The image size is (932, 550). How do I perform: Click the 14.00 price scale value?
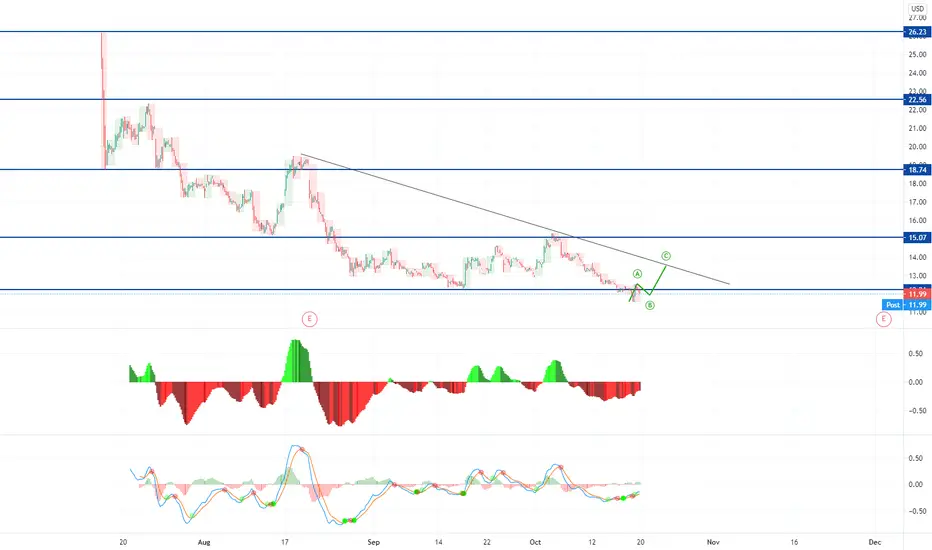click(x=917, y=257)
